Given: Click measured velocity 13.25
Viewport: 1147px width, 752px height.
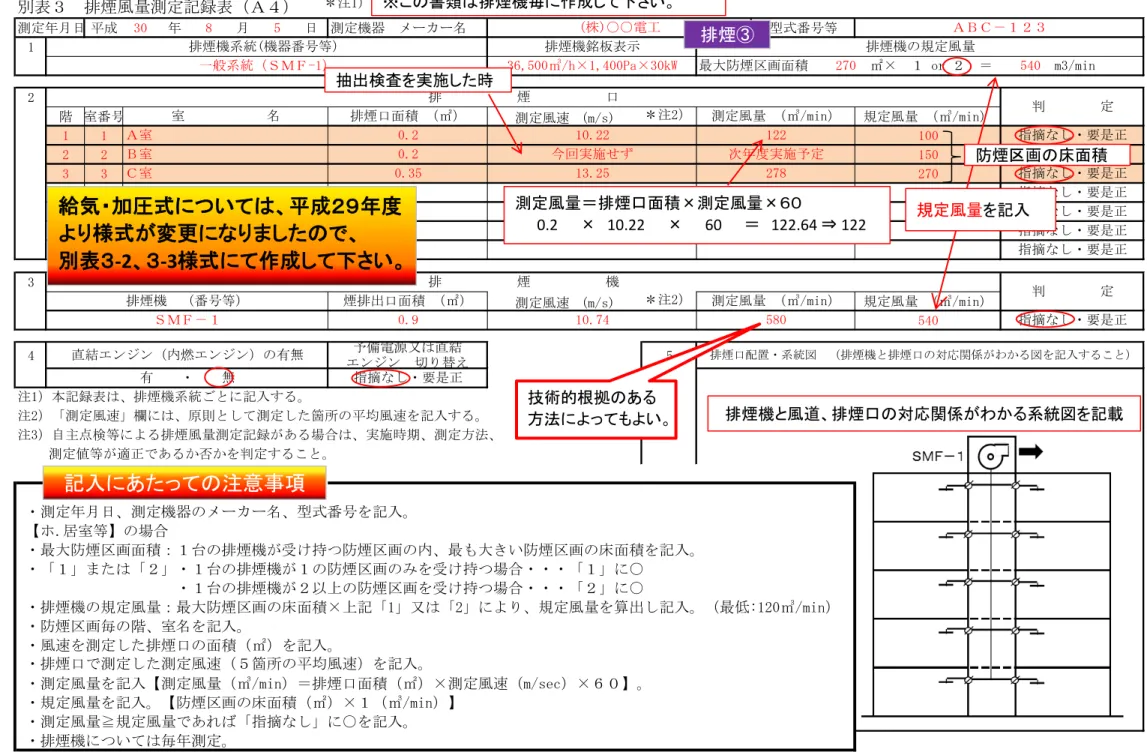Looking at the screenshot, I should [x=592, y=173].
